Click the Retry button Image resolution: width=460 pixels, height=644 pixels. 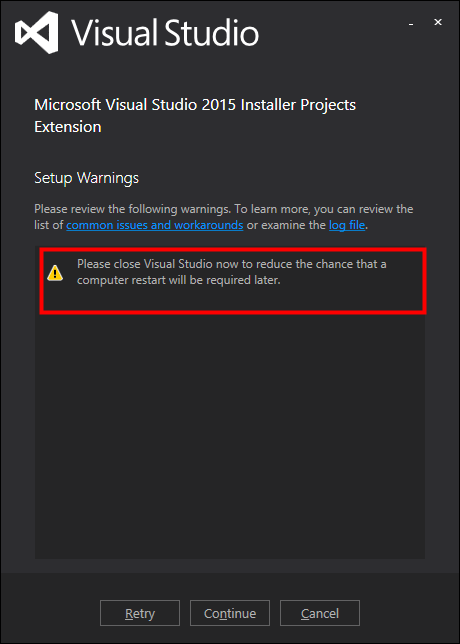click(x=140, y=613)
